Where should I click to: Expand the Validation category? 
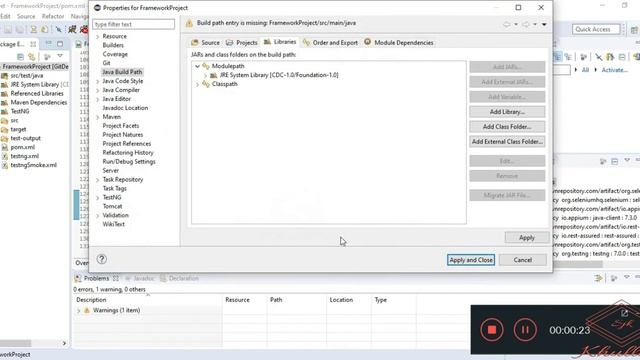coord(98,216)
